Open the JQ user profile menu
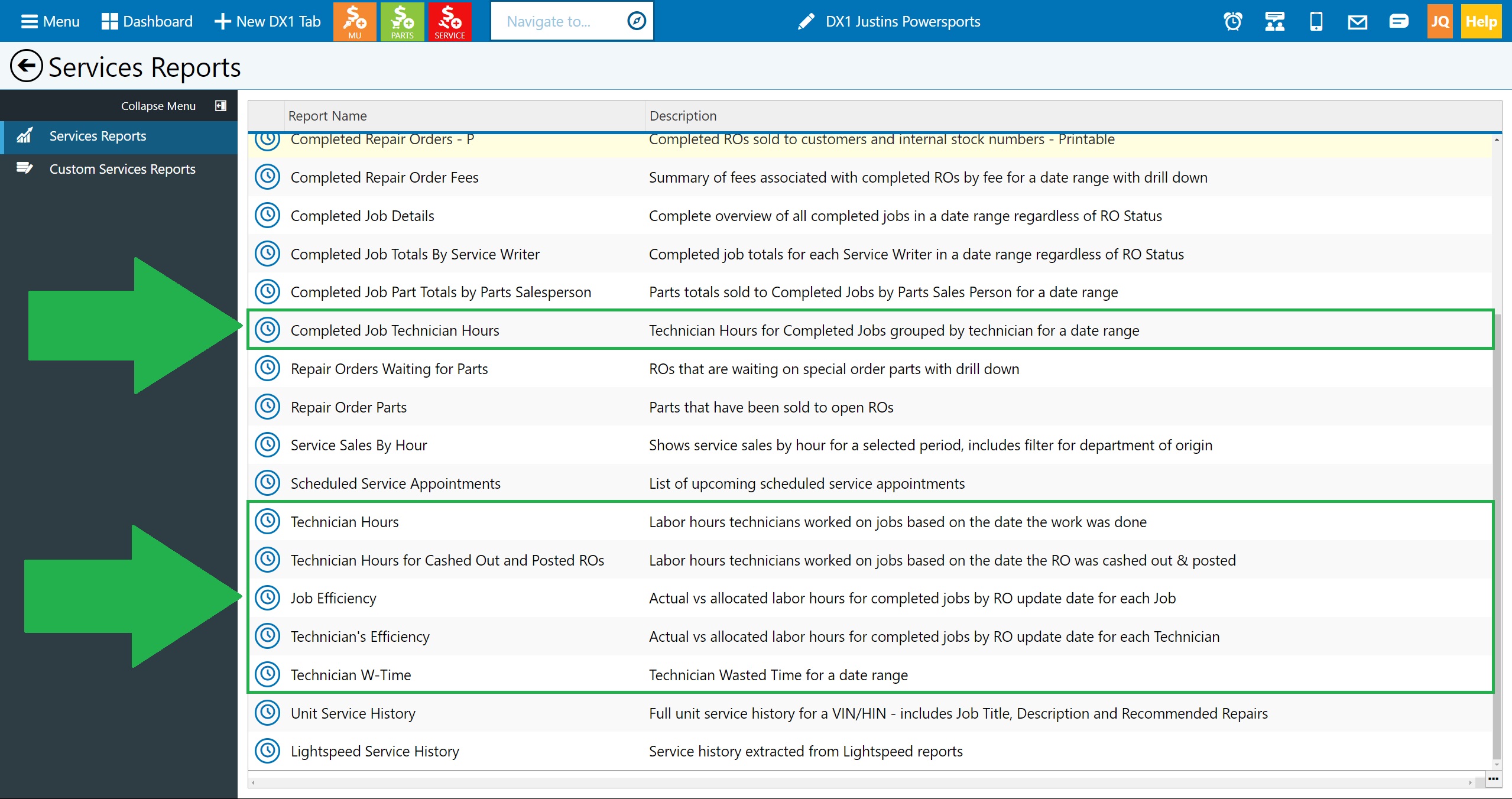 [1440, 22]
